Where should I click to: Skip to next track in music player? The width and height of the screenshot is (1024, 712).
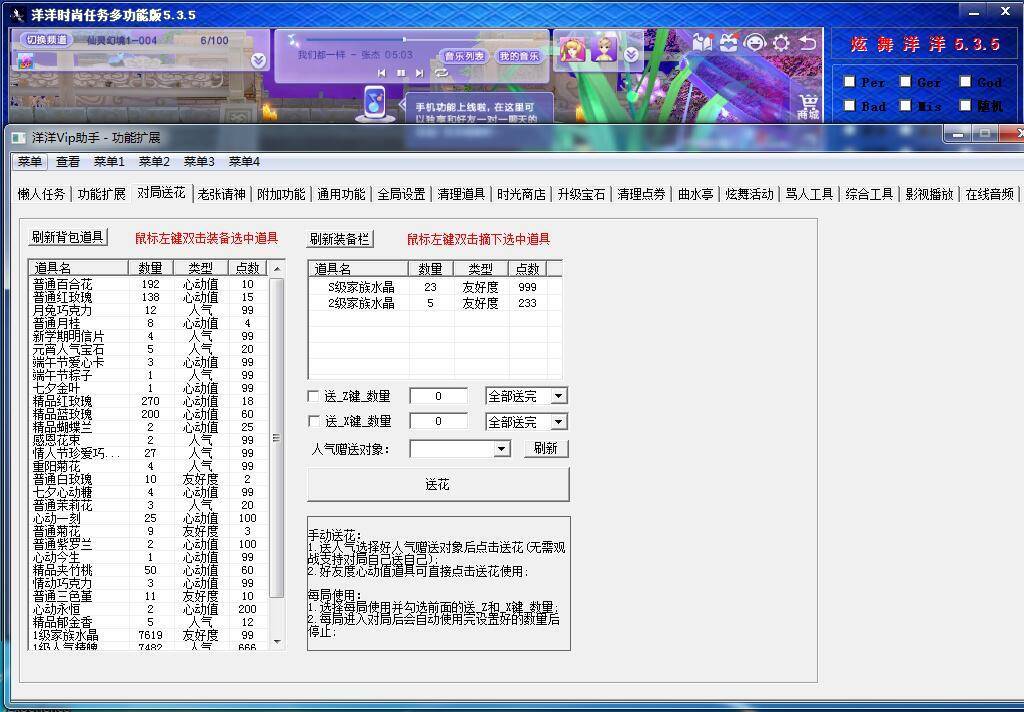tap(419, 73)
